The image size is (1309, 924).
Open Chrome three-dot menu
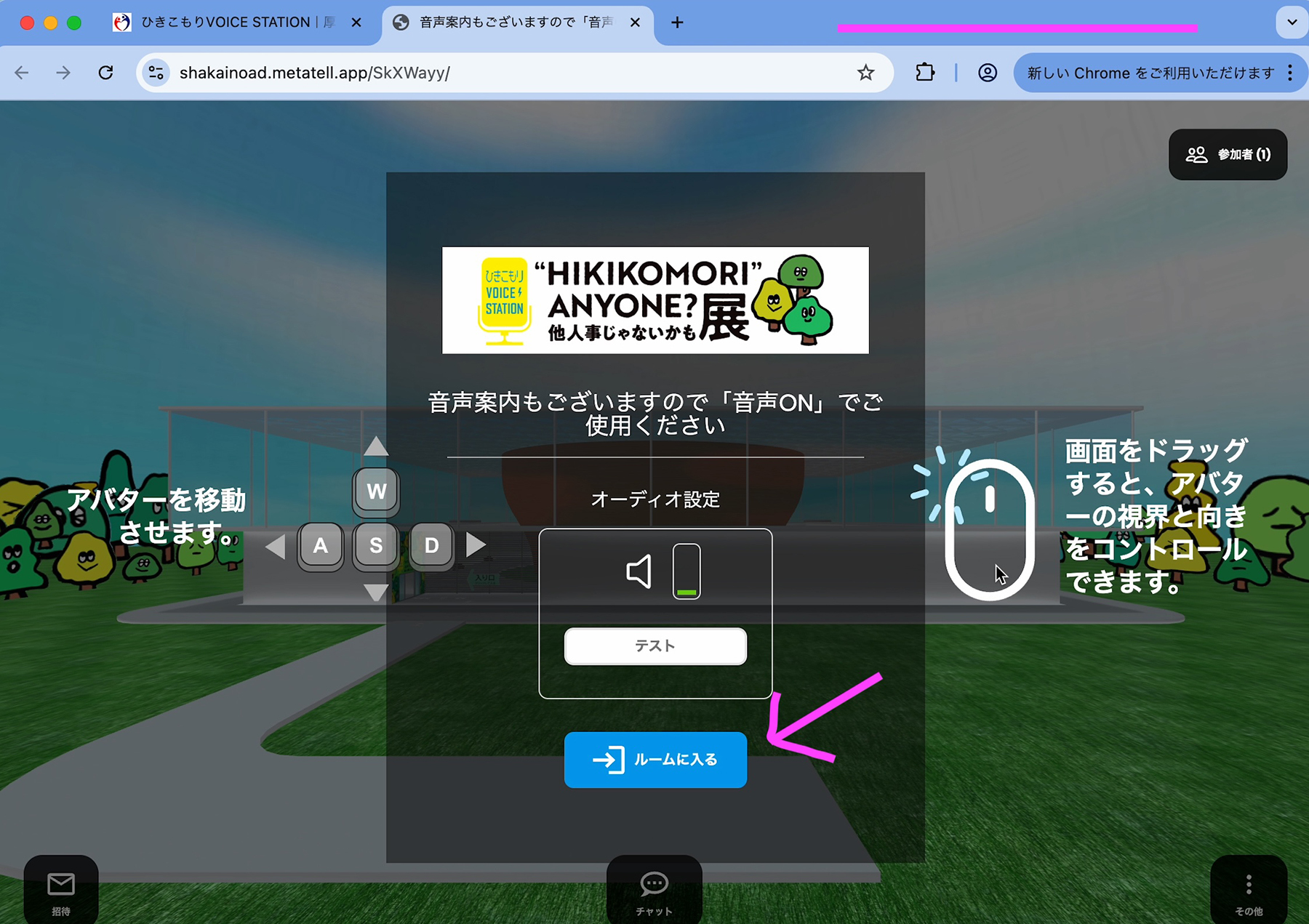click(x=1290, y=73)
